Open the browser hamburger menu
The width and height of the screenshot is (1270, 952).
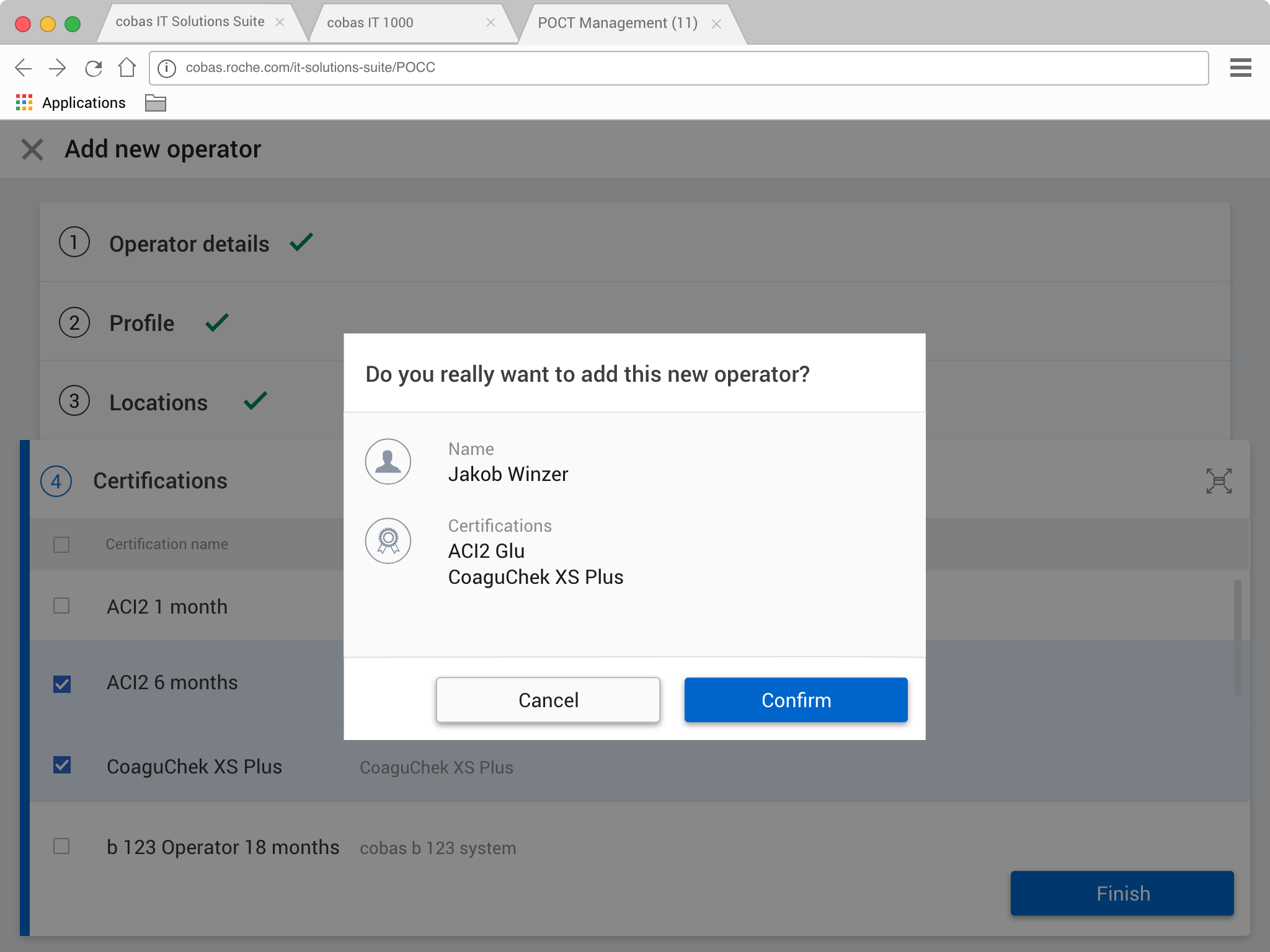click(1240, 68)
